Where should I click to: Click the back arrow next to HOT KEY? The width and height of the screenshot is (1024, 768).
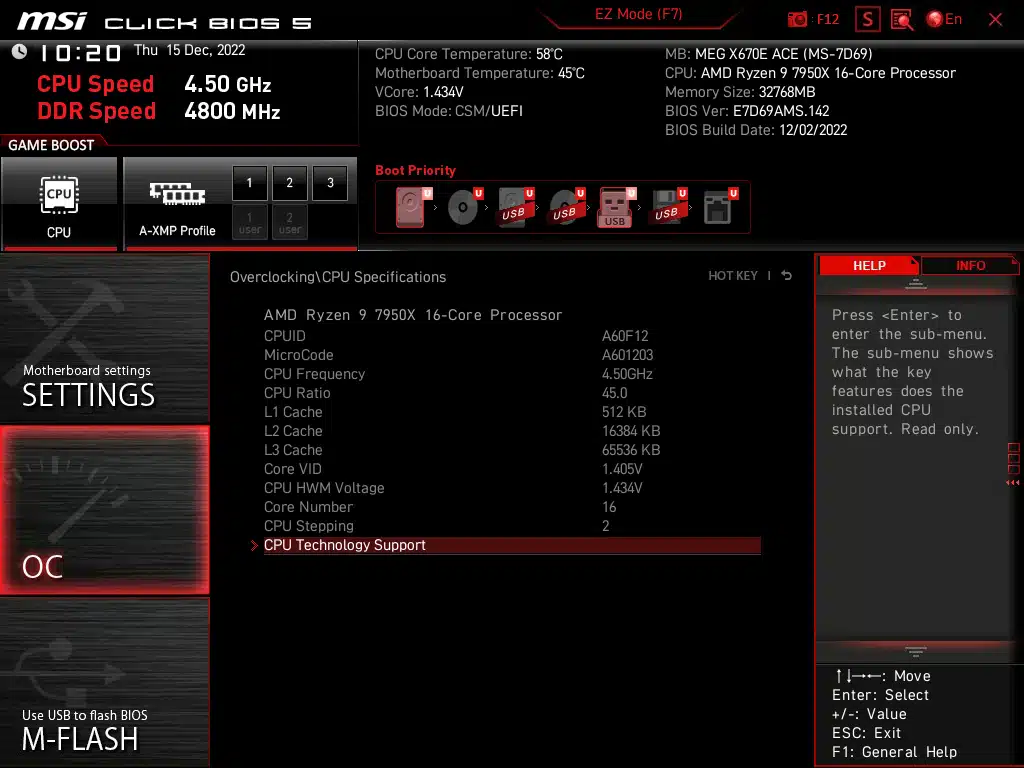click(x=787, y=276)
